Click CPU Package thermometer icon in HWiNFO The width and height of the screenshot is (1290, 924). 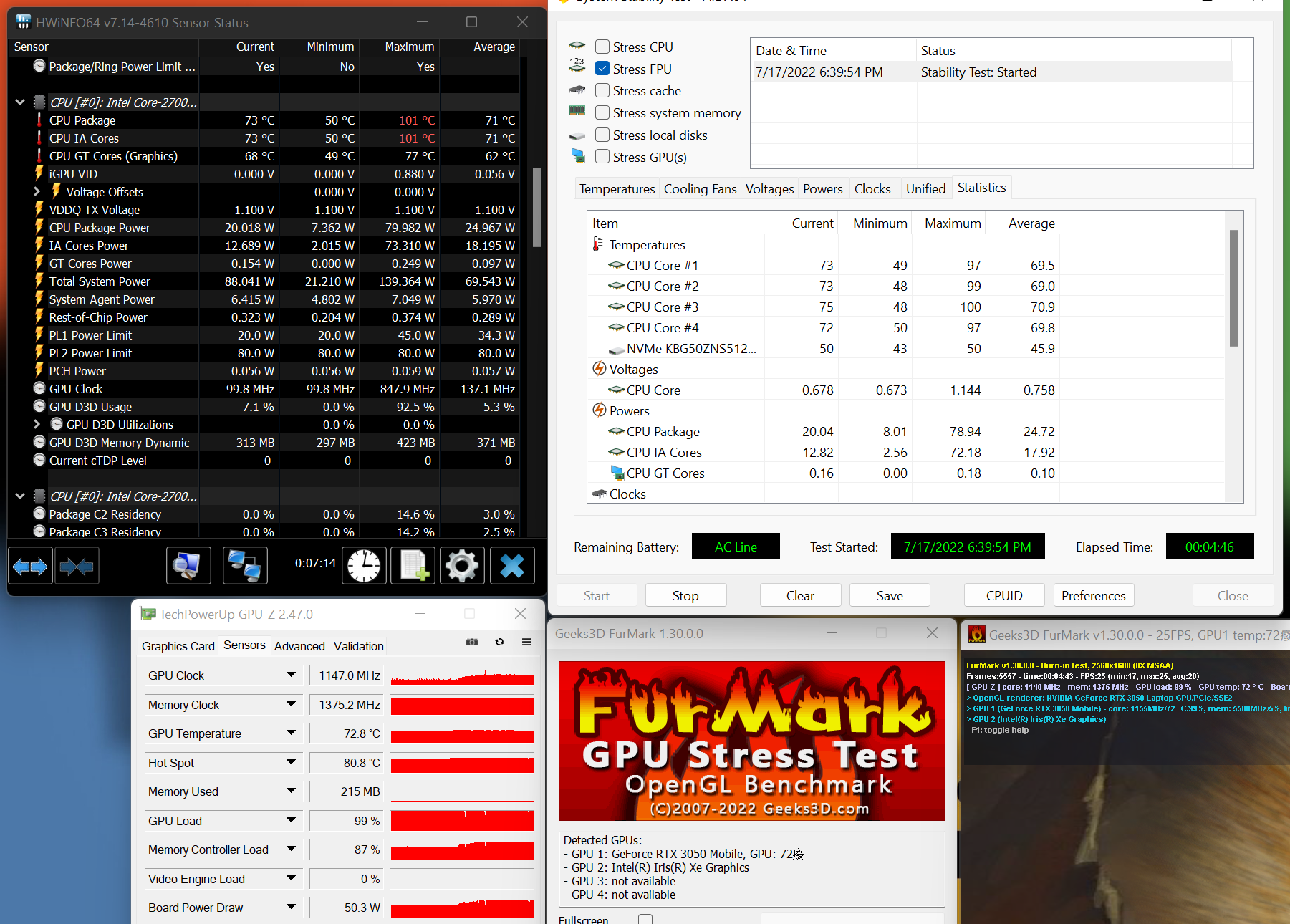pyautogui.click(x=39, y=120)
